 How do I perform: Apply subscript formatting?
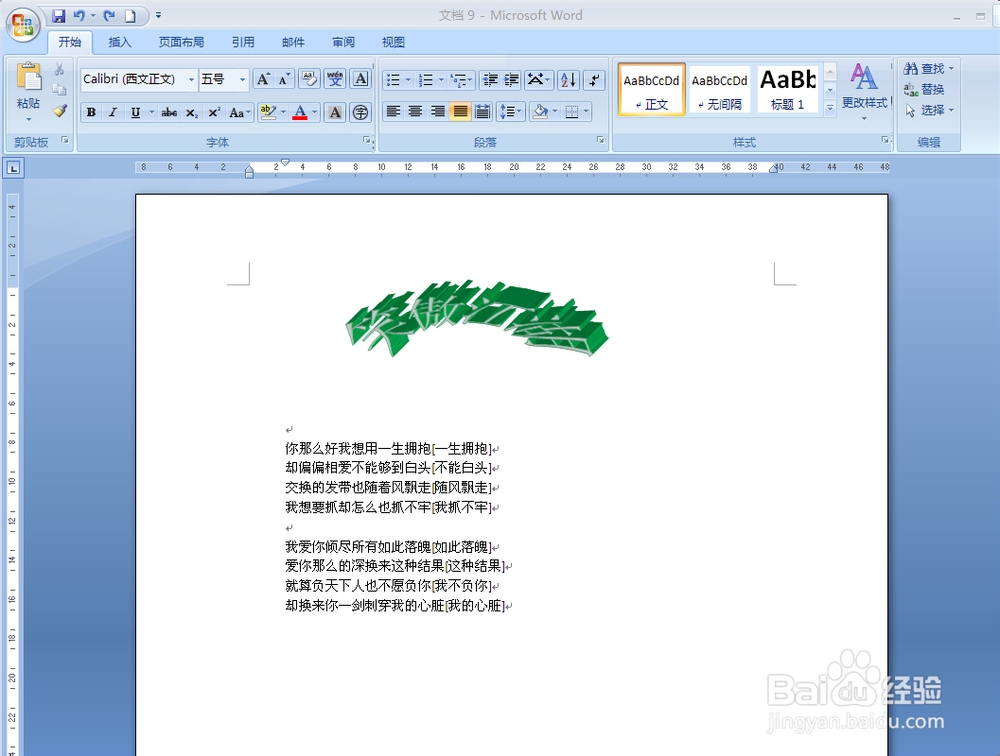pos(190,113)
